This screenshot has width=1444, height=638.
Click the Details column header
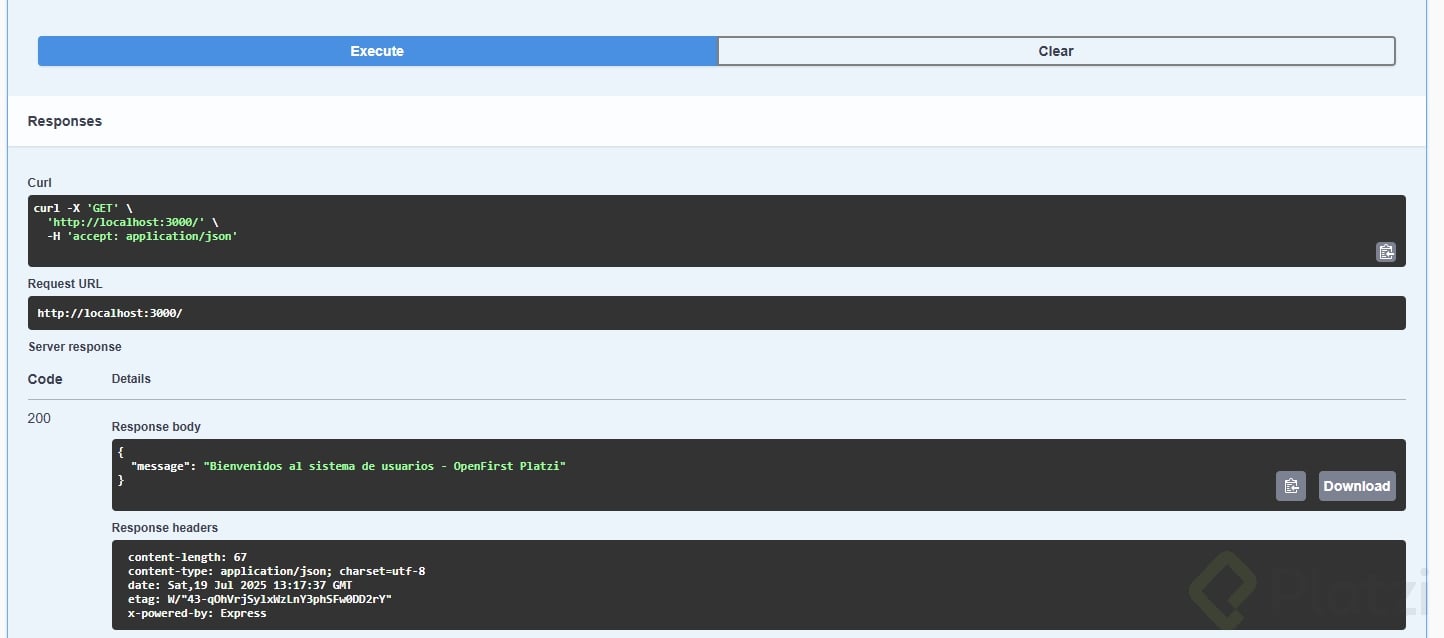(x=131, y=379)
